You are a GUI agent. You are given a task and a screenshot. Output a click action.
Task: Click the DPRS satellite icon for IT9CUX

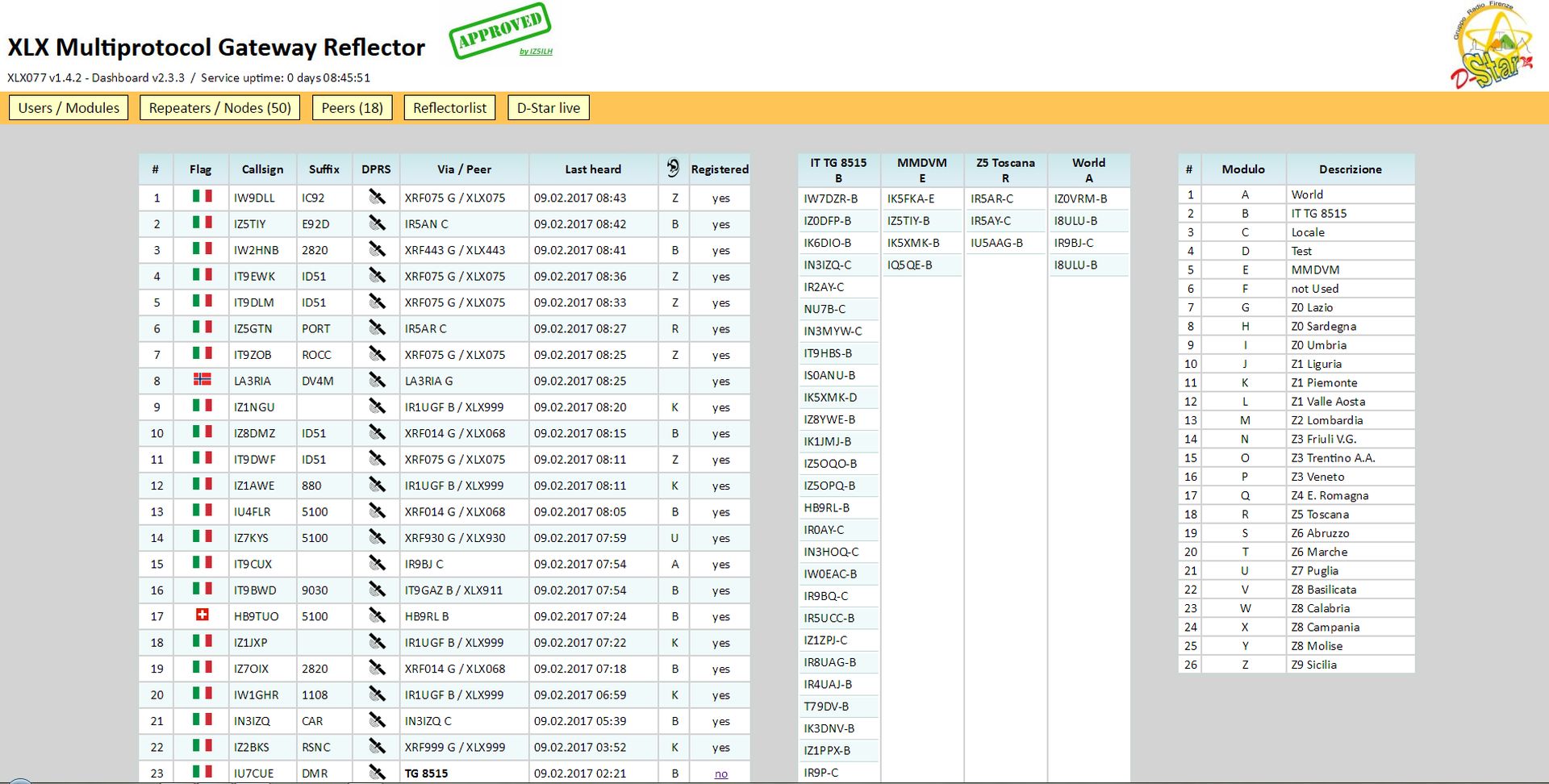point(377,563)
